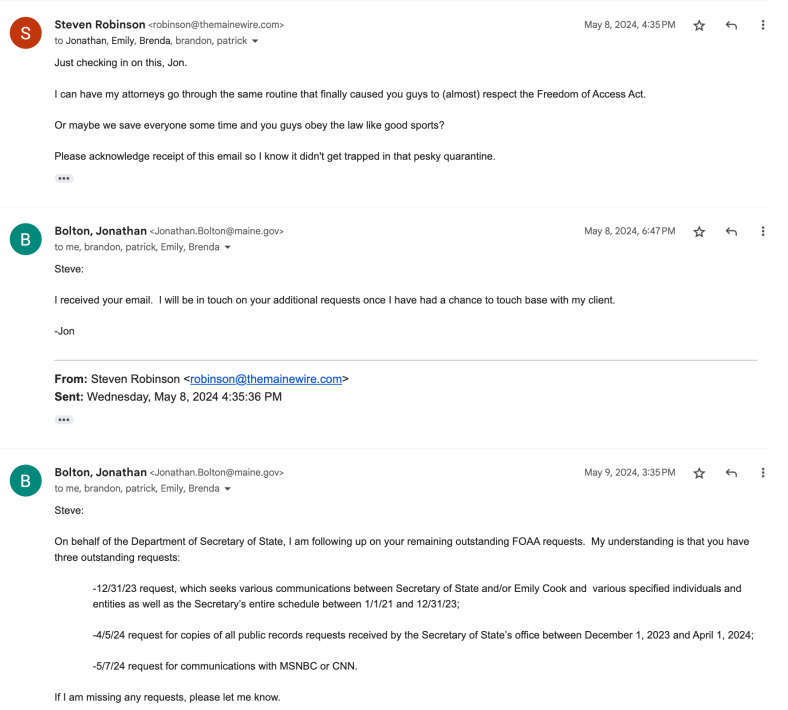Expand trimmed quoted text in Bolton's reply
This screenshot has width=788, height=710.
(64, 420)
